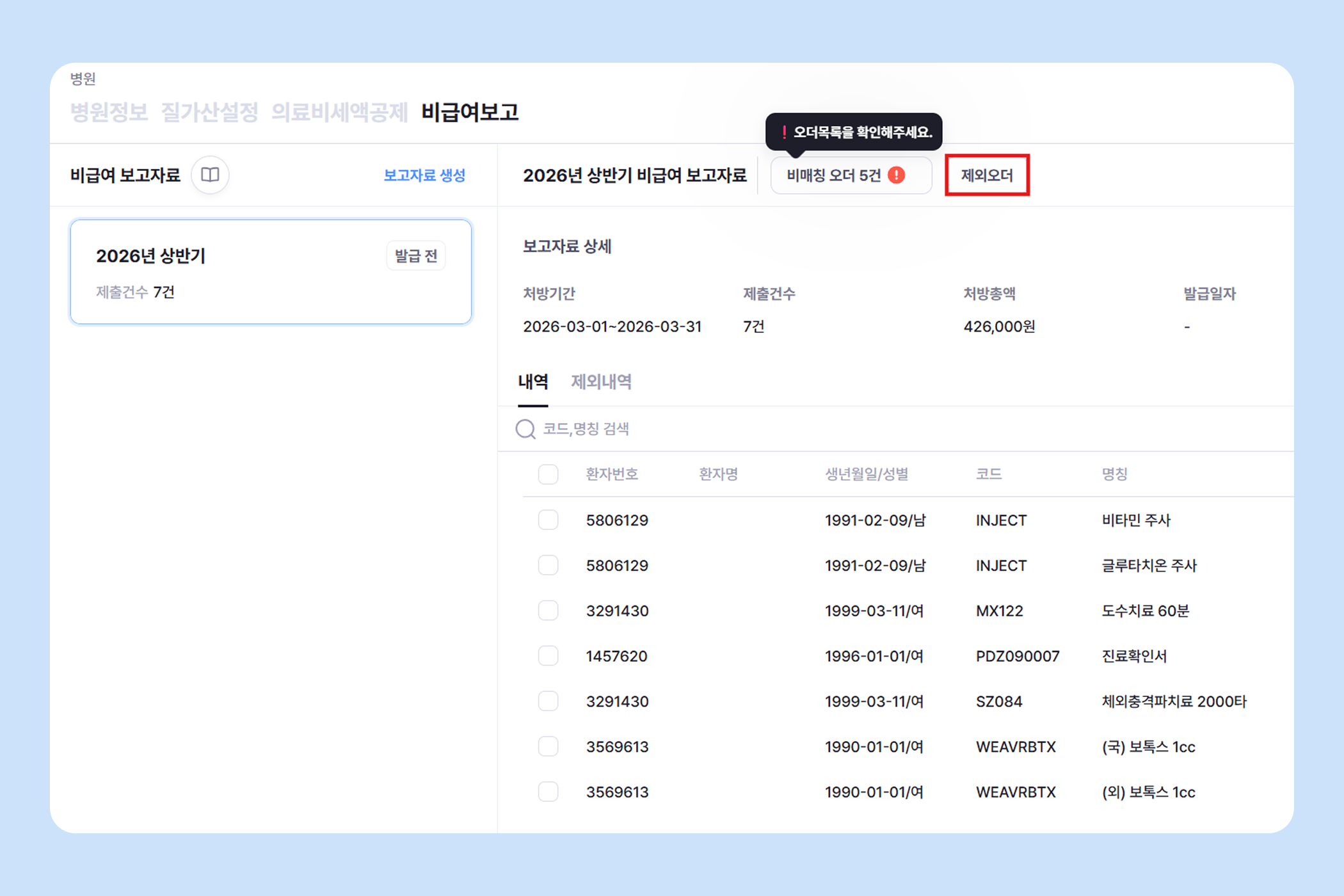Switch to the 제외내역 tab

[601, 382]
